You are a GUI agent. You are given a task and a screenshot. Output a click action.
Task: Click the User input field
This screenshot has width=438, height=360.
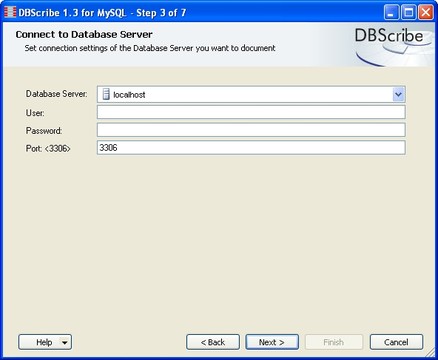pyautogui.click(x=251, y=112)
